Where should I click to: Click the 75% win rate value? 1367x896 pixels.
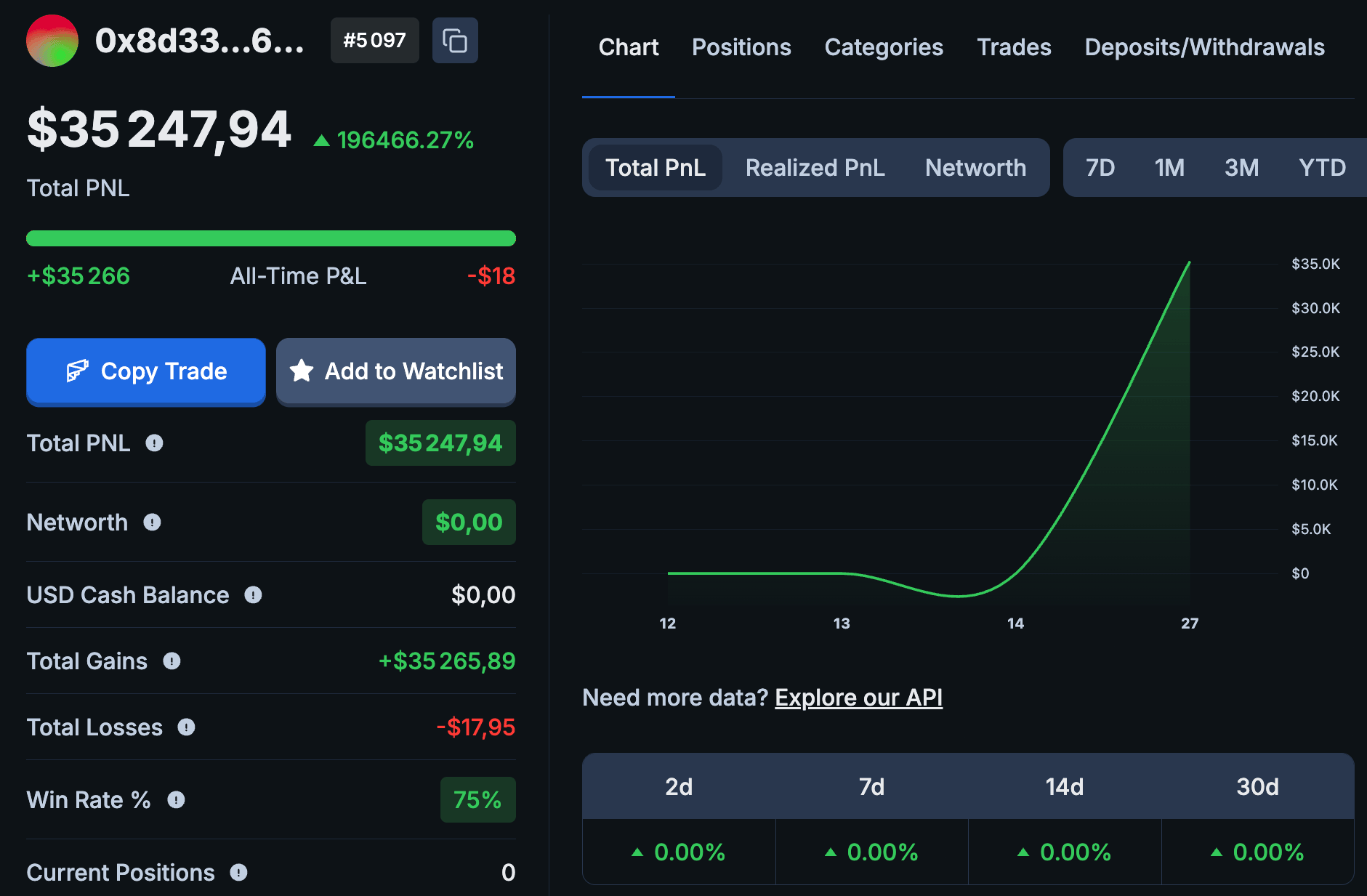(478, 800)
